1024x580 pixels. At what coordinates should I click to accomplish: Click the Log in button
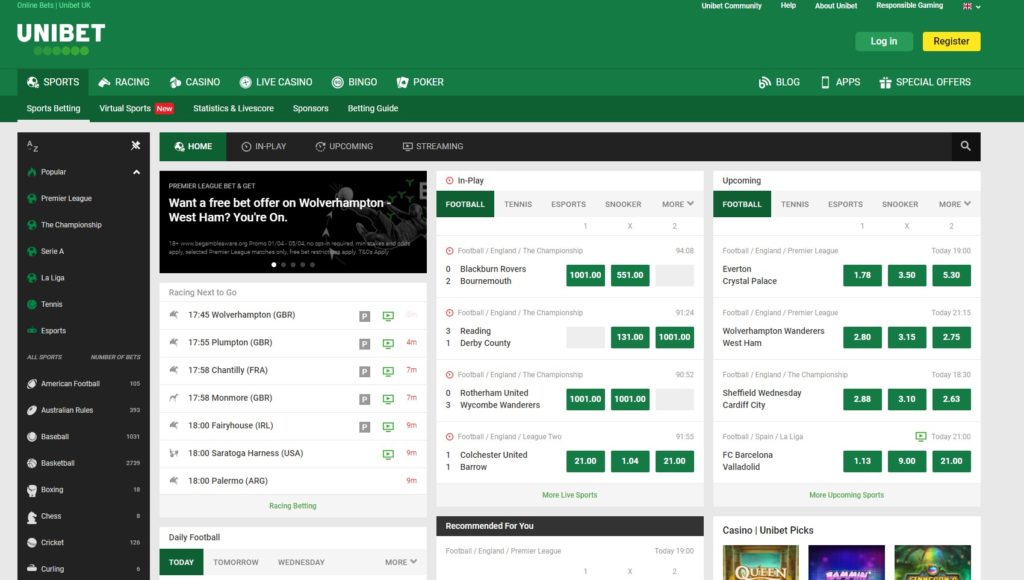pyautogui.click(x=884, y=41)
